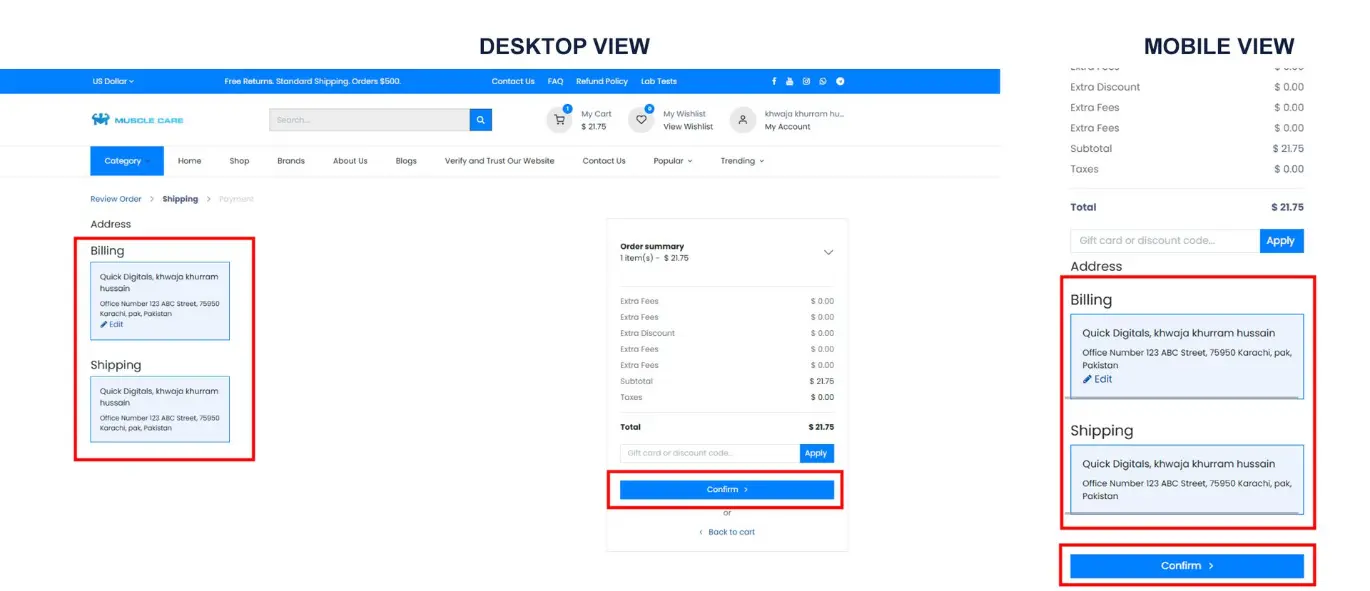1370x591 pixels.
Task: Open the Instagram profile icon
Action: point(806,81)
